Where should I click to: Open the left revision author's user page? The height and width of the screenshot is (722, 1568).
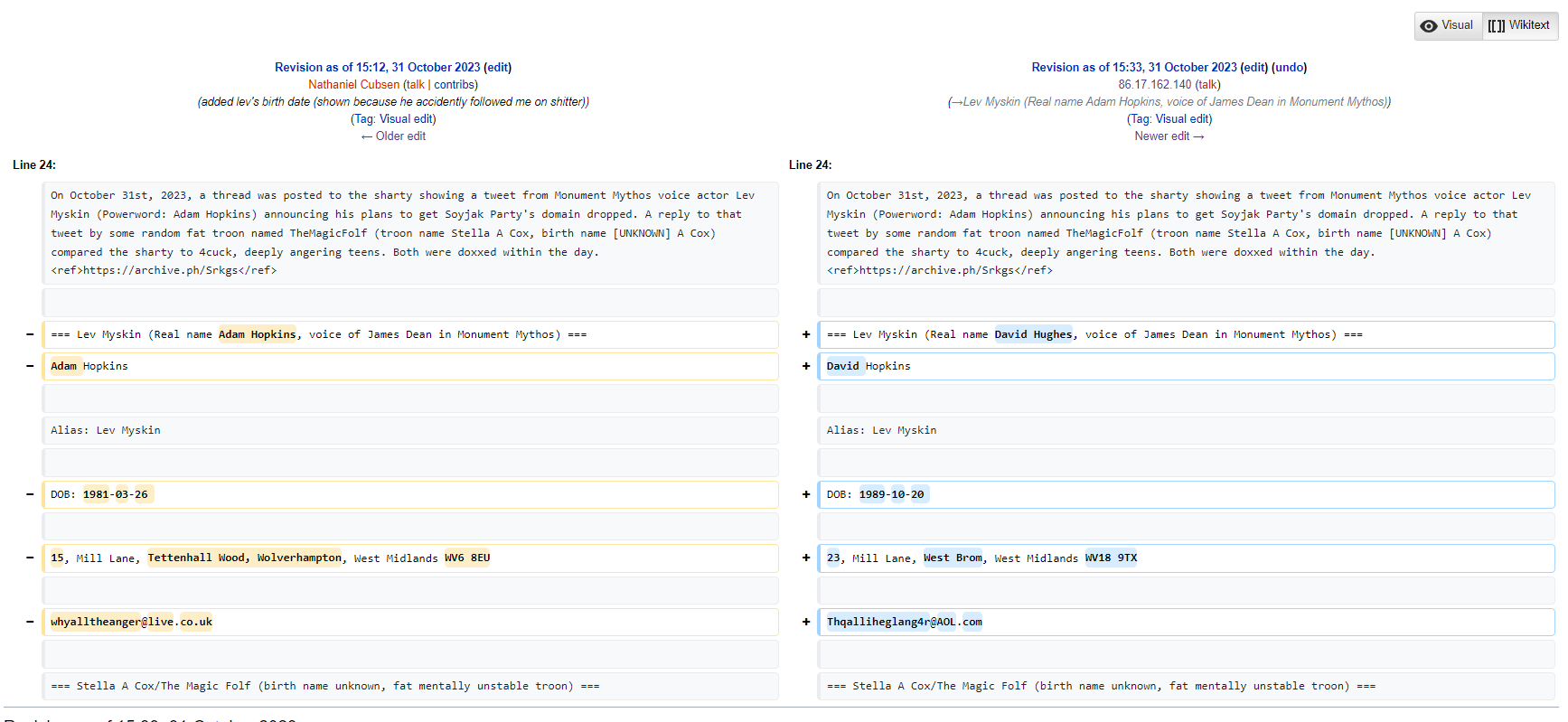(353, 85)
